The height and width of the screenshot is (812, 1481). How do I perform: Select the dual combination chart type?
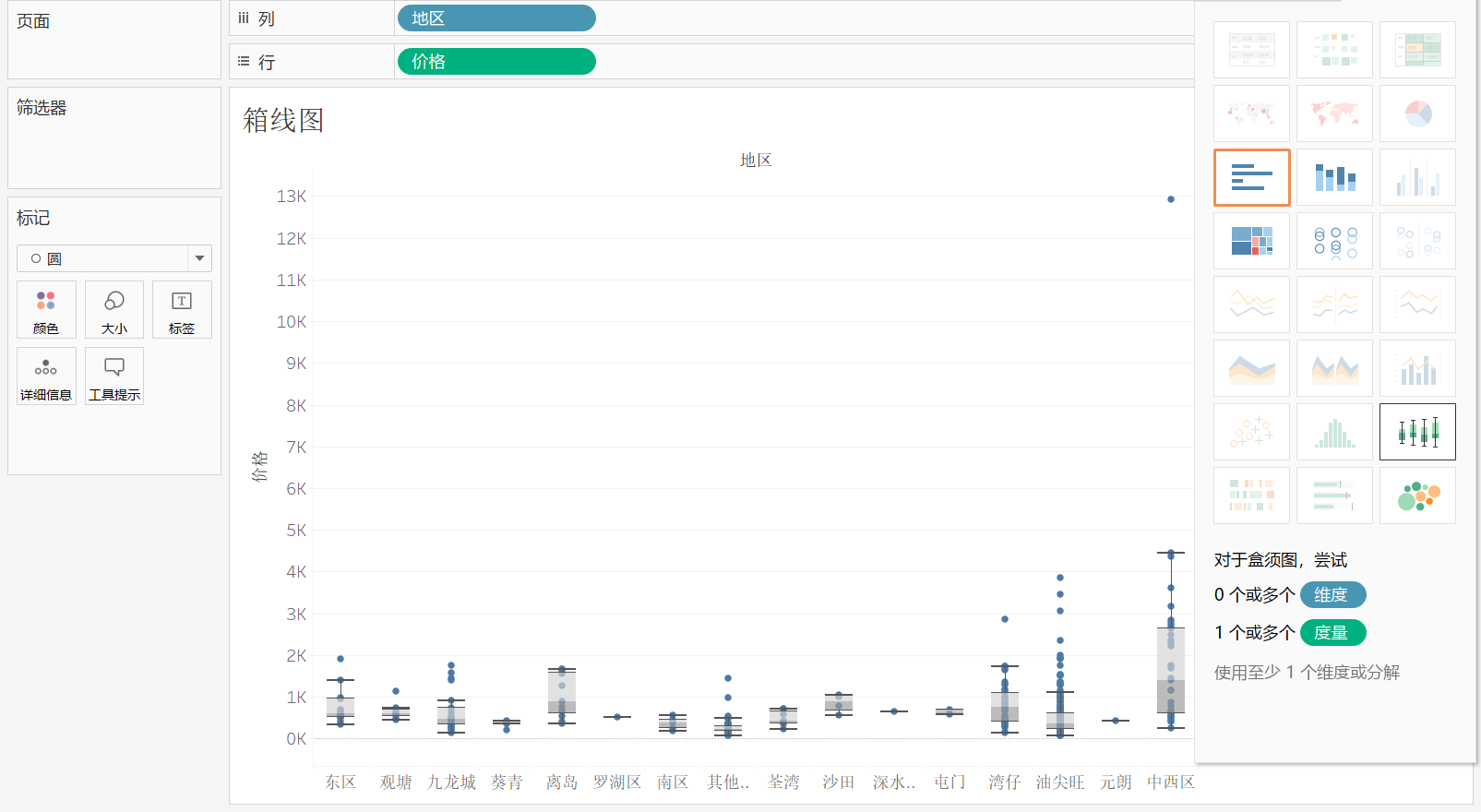pos(1417,368)
